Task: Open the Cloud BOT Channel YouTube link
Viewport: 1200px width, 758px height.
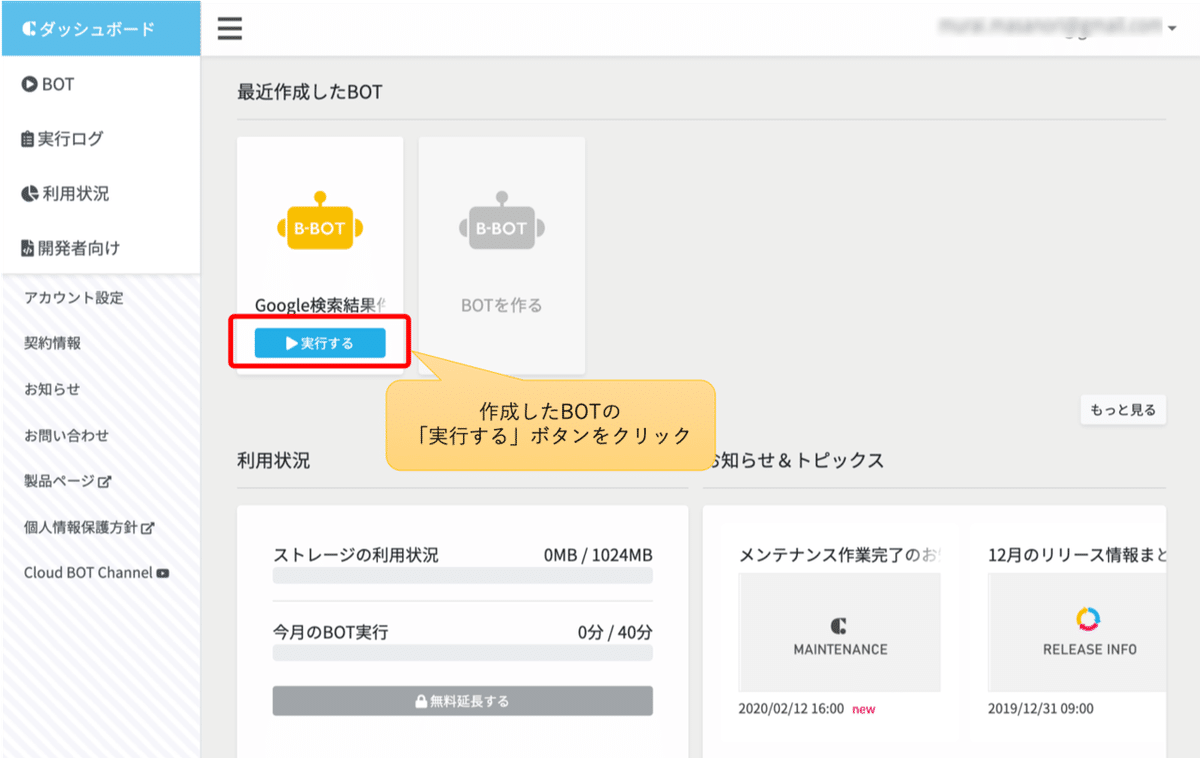Action: pos(87,574)
